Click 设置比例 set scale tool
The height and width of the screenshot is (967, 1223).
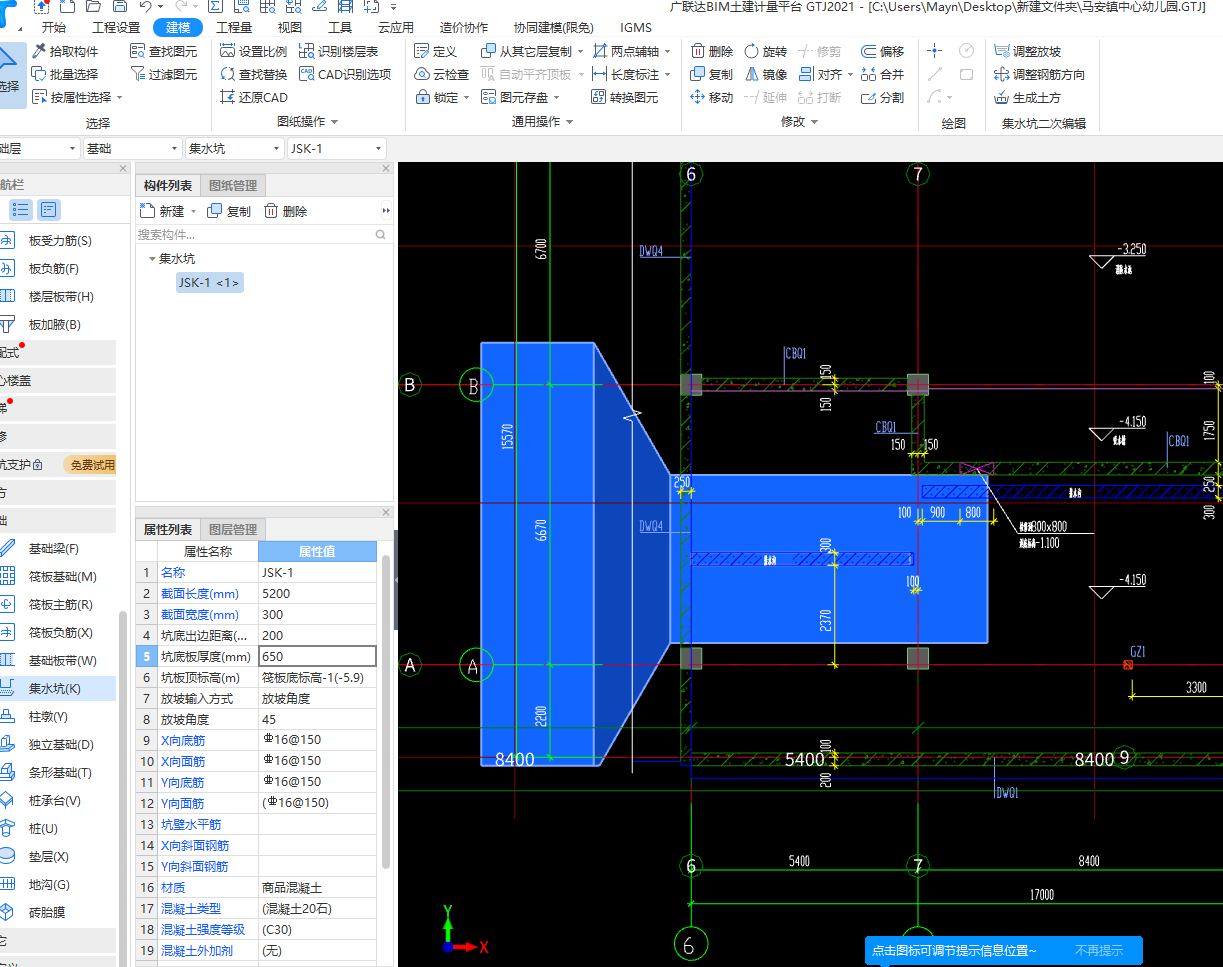tap(253, 51)
